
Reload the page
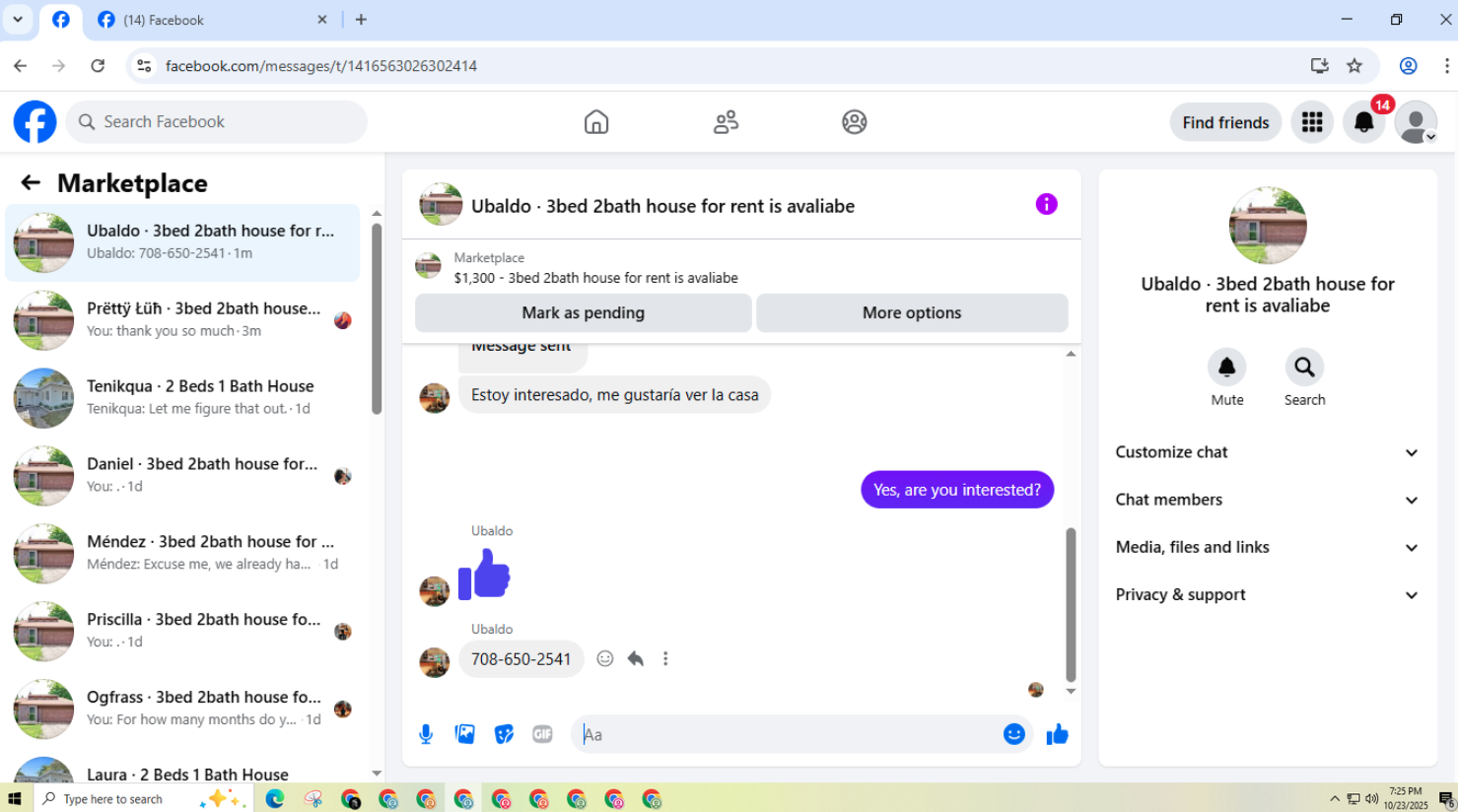98,66
